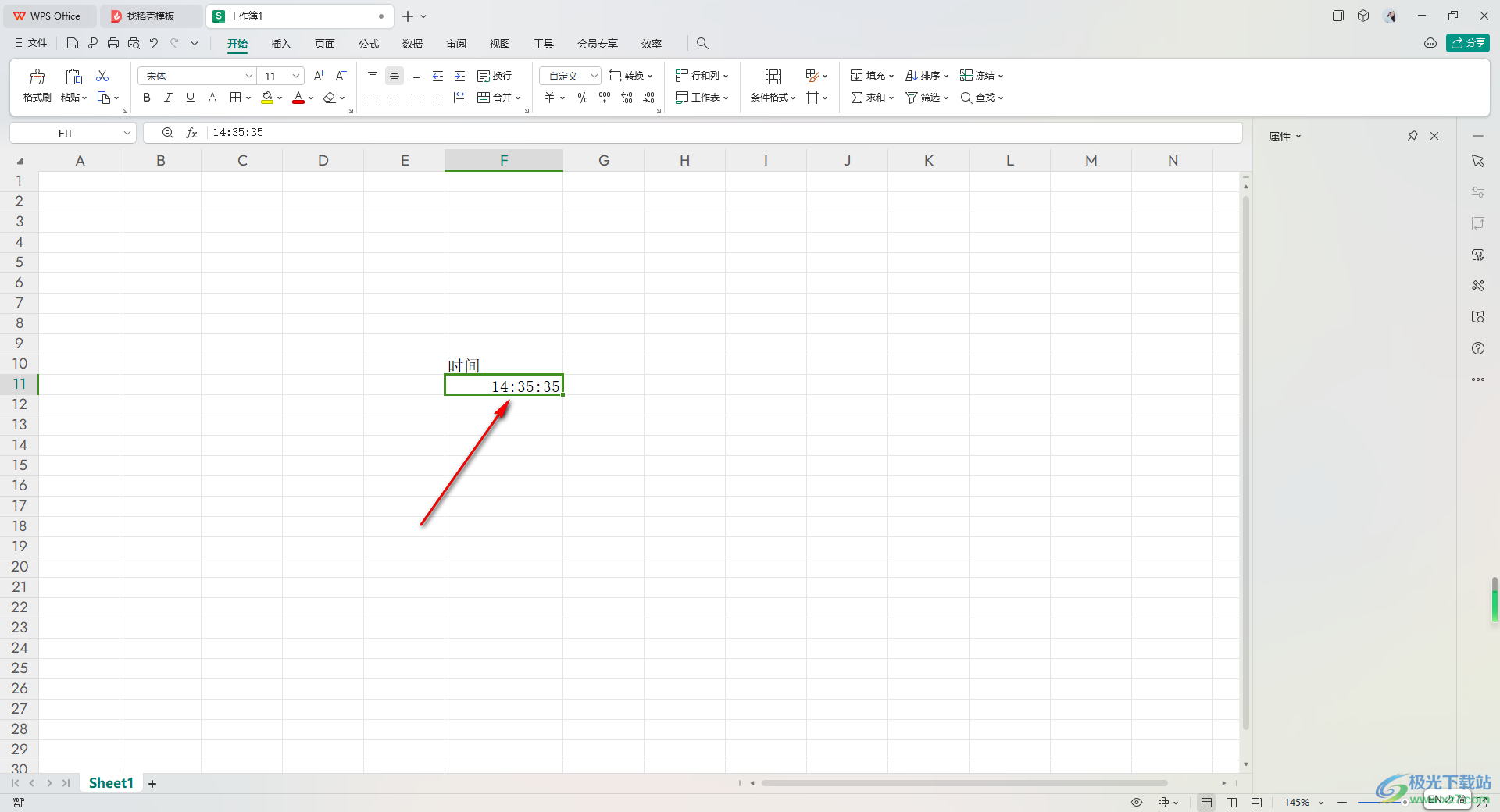This screenshot has height=812, width=1500.
Task: Open the 文件 menu
Action: tap(30, 43)
